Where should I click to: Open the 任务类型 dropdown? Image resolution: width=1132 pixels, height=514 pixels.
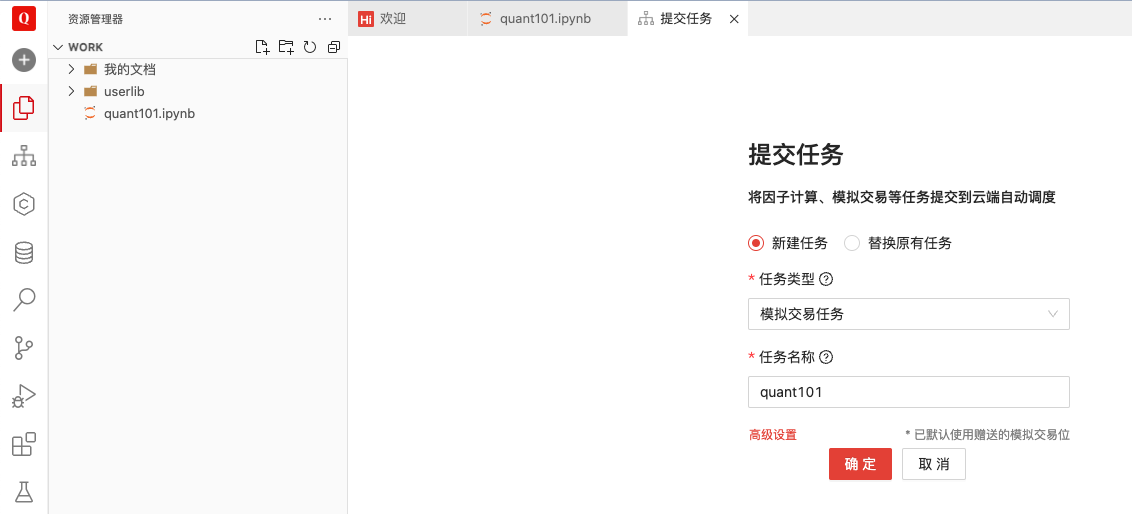coord(908,314)
